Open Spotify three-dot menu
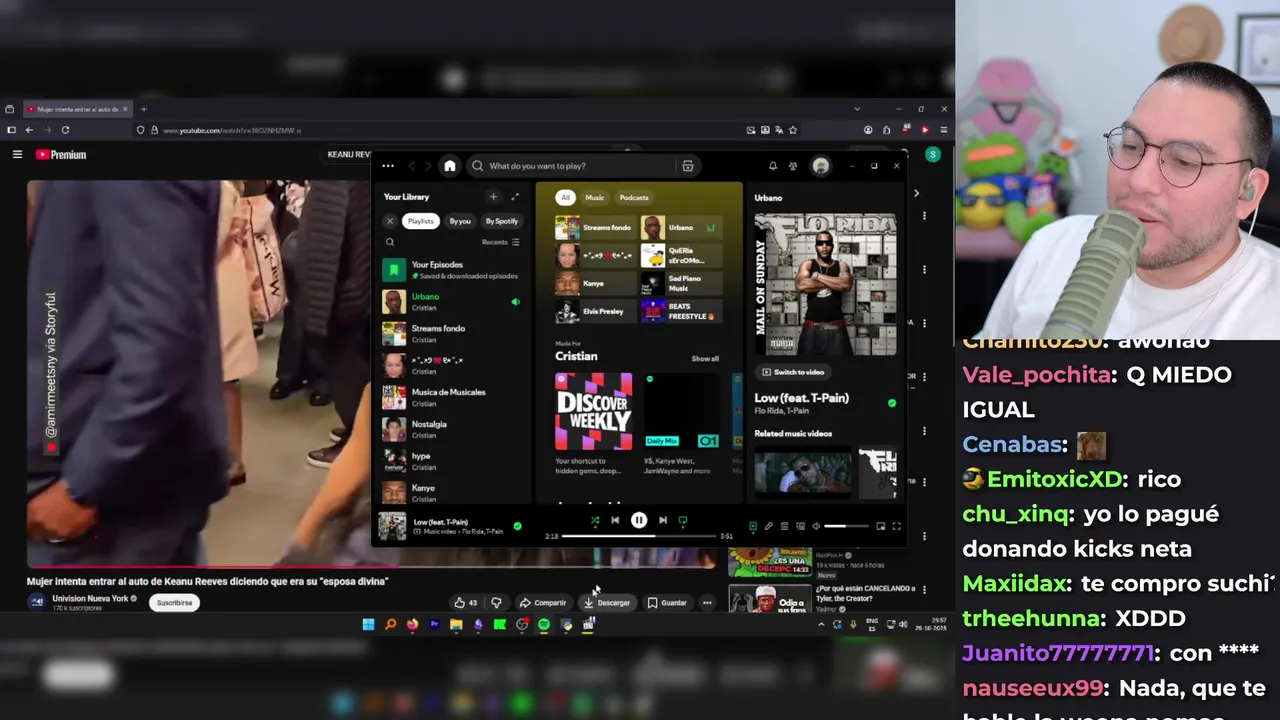The width and height of the screenshot is (1280, 720). pyautogui.click(x=388, y=166)
